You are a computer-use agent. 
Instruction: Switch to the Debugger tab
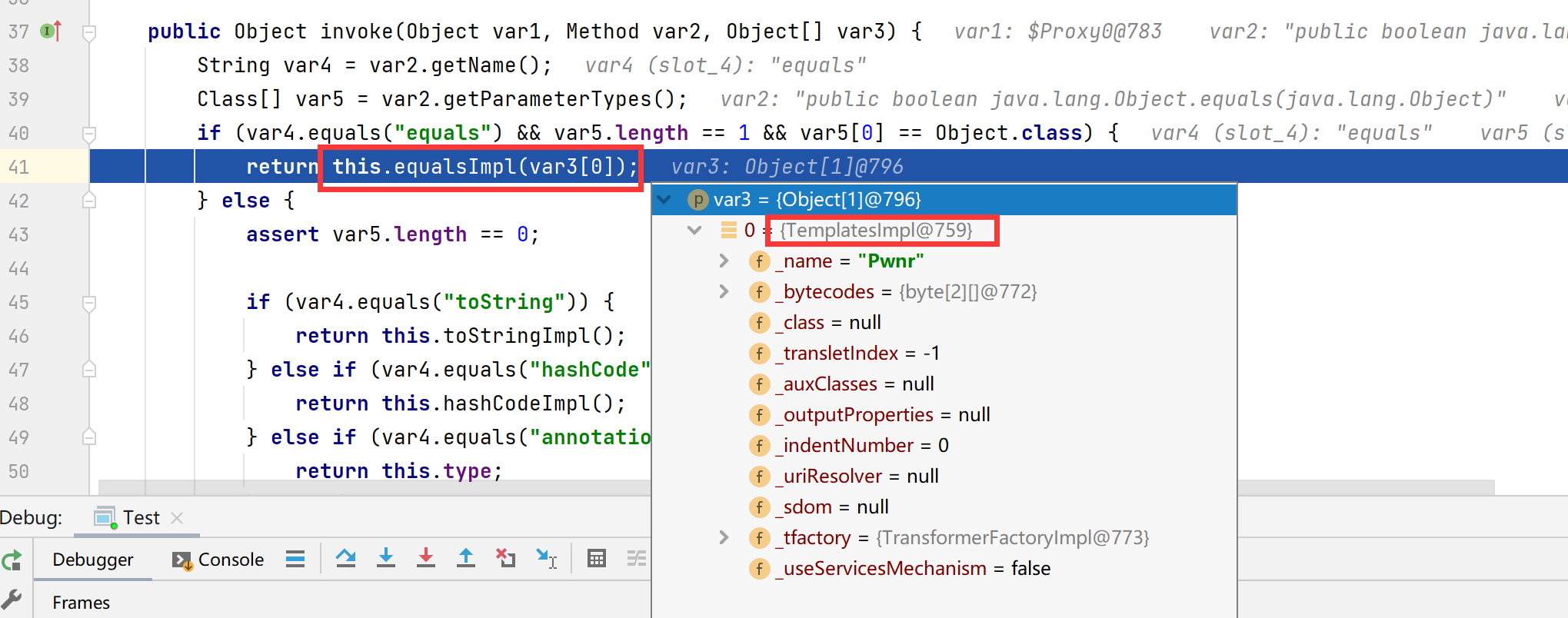point(92,560)
